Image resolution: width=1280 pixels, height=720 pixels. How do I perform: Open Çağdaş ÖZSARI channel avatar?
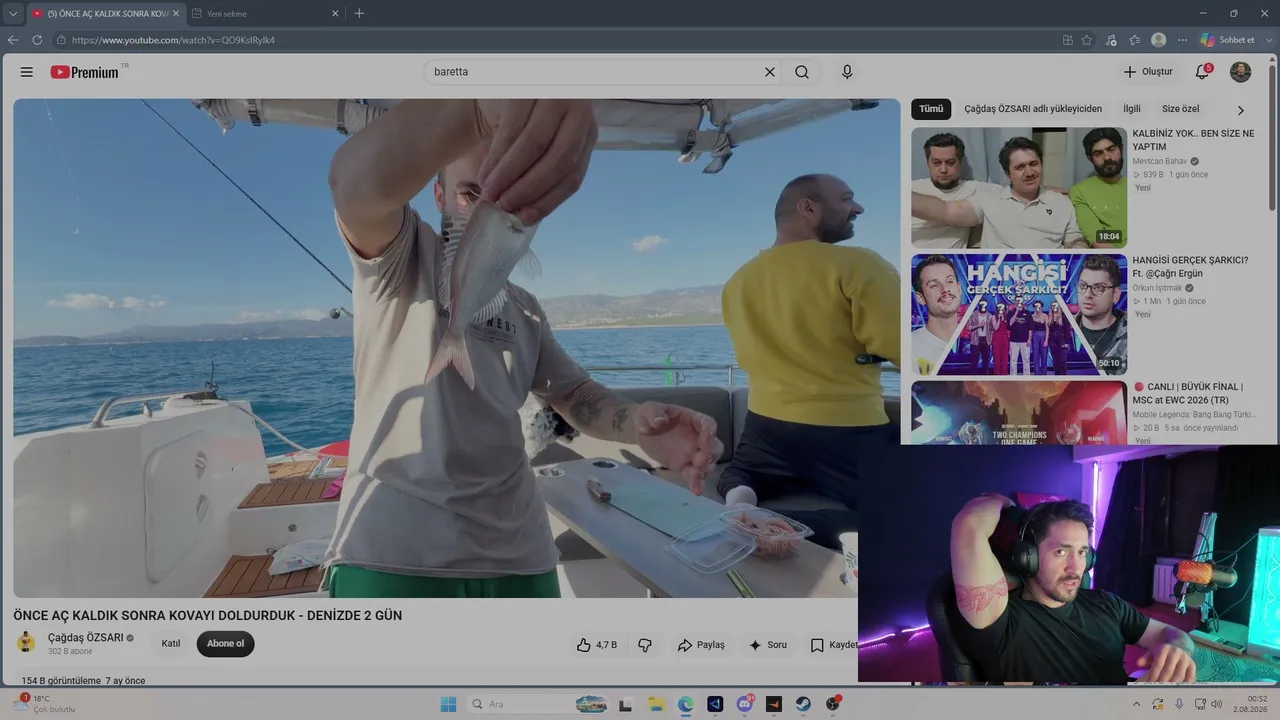(x=26, y=643)
